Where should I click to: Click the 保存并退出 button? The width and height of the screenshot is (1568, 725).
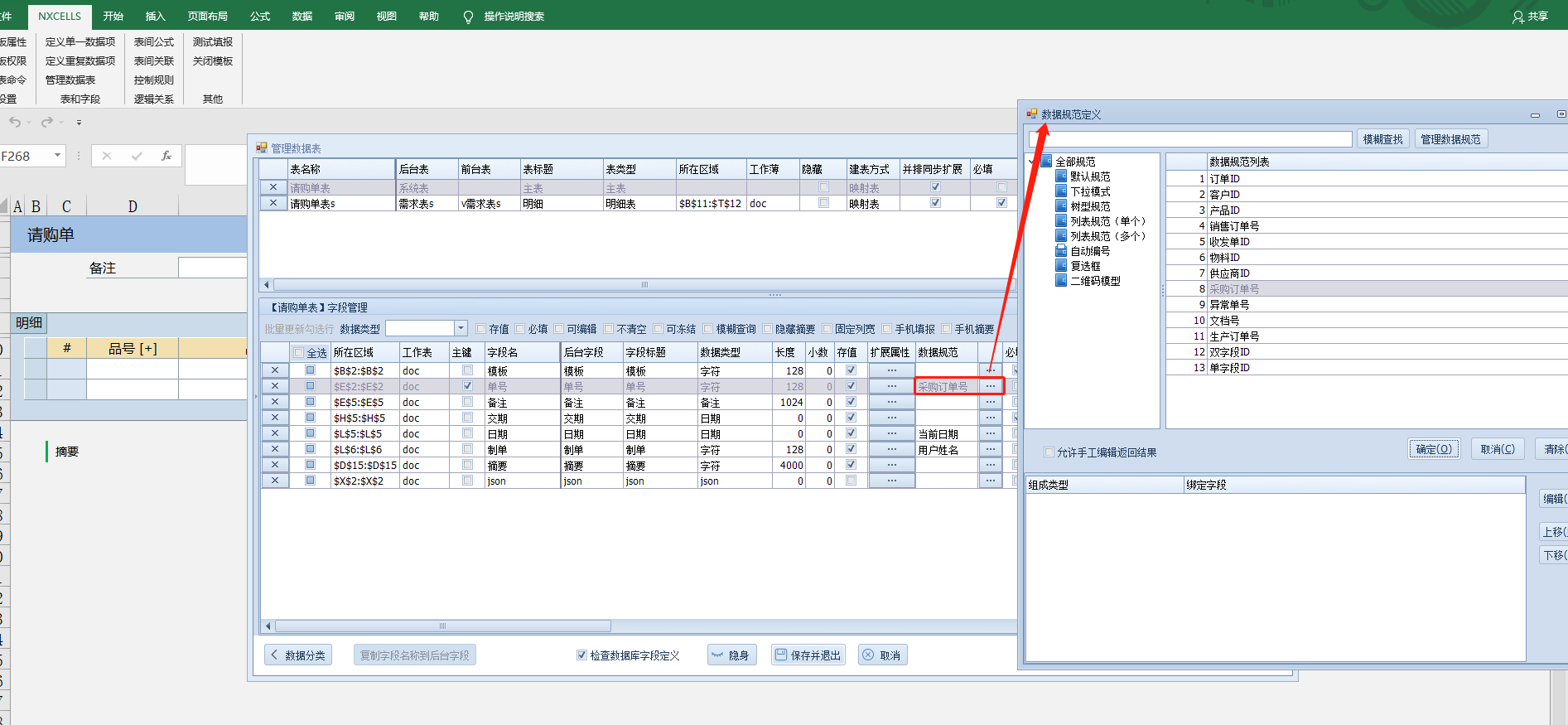click(x=808, y=655)
